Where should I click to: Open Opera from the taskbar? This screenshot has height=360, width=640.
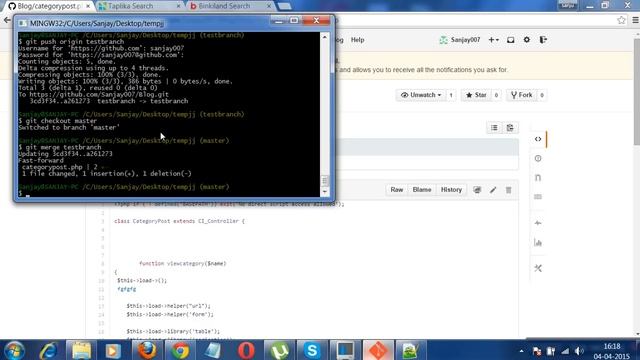point(246,350)
